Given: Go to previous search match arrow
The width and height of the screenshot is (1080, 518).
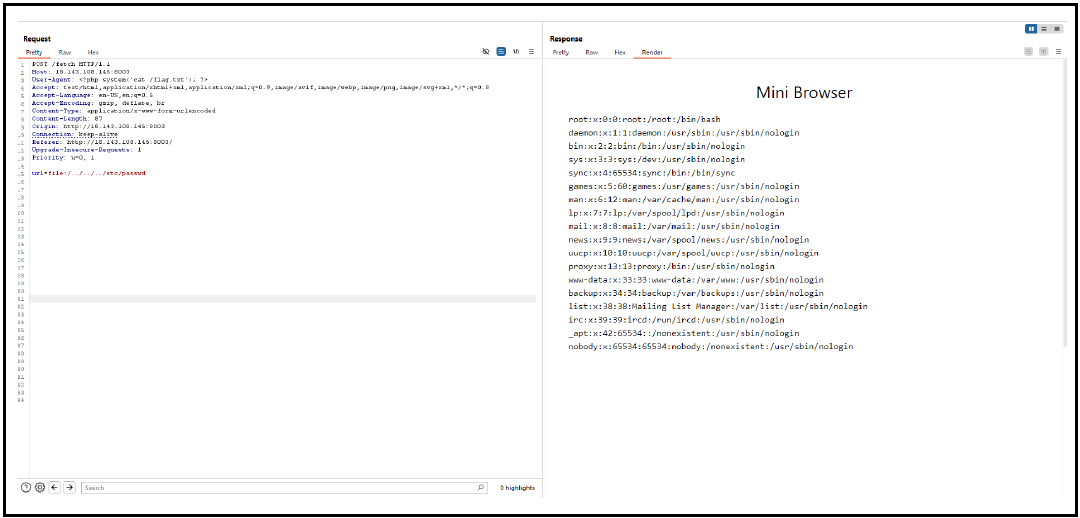Looking at the screenshot, I should pos(54,487).
